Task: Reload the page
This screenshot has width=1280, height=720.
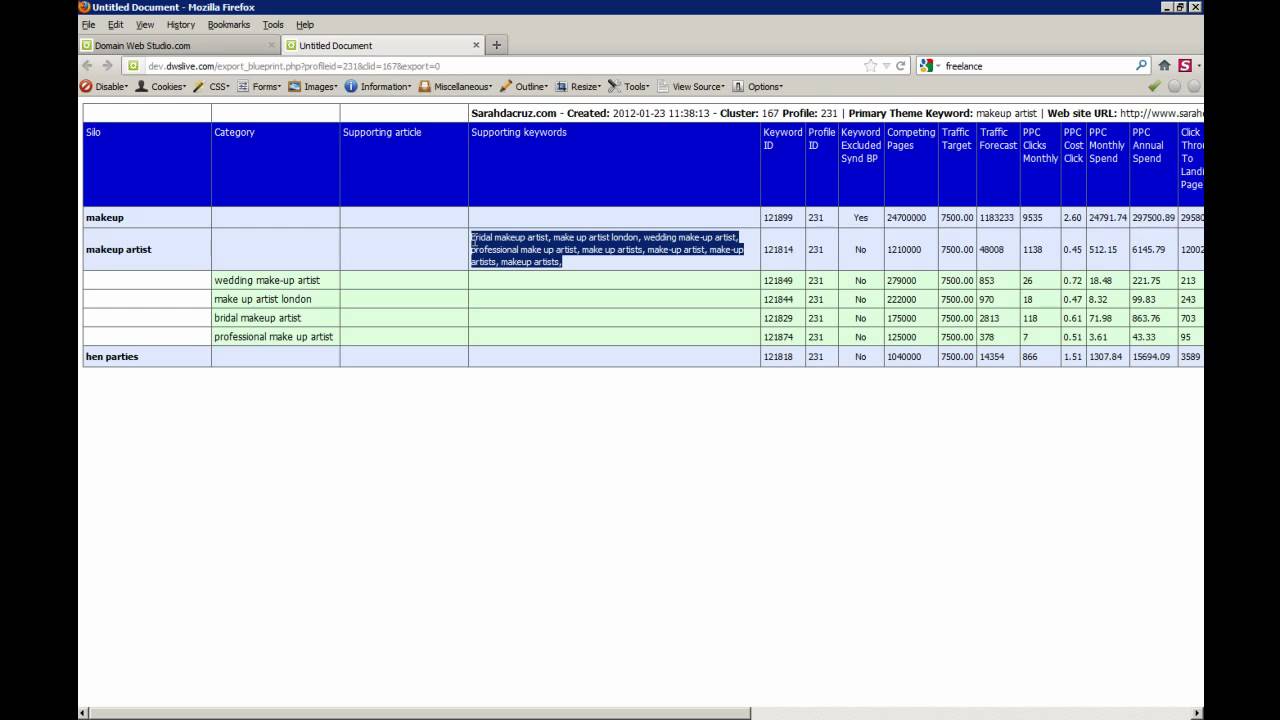Action: (x=900, y=66)
